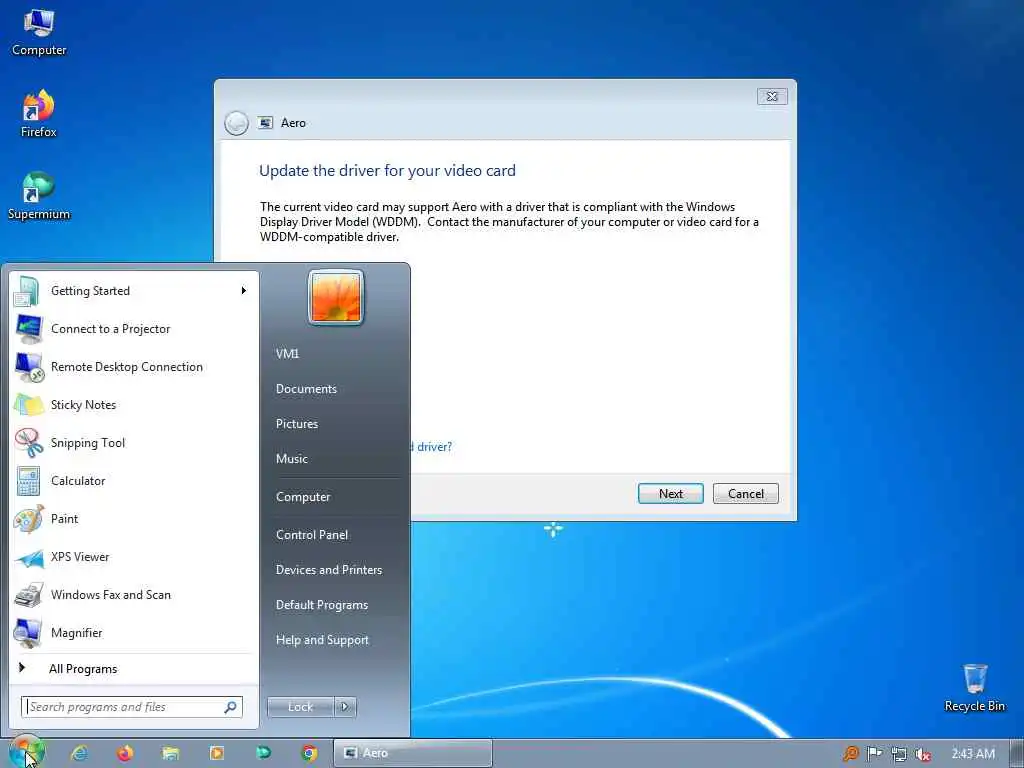The image size is (1024, 768).
Task: Click the Update the driver heading text
Action: point(387,171)
